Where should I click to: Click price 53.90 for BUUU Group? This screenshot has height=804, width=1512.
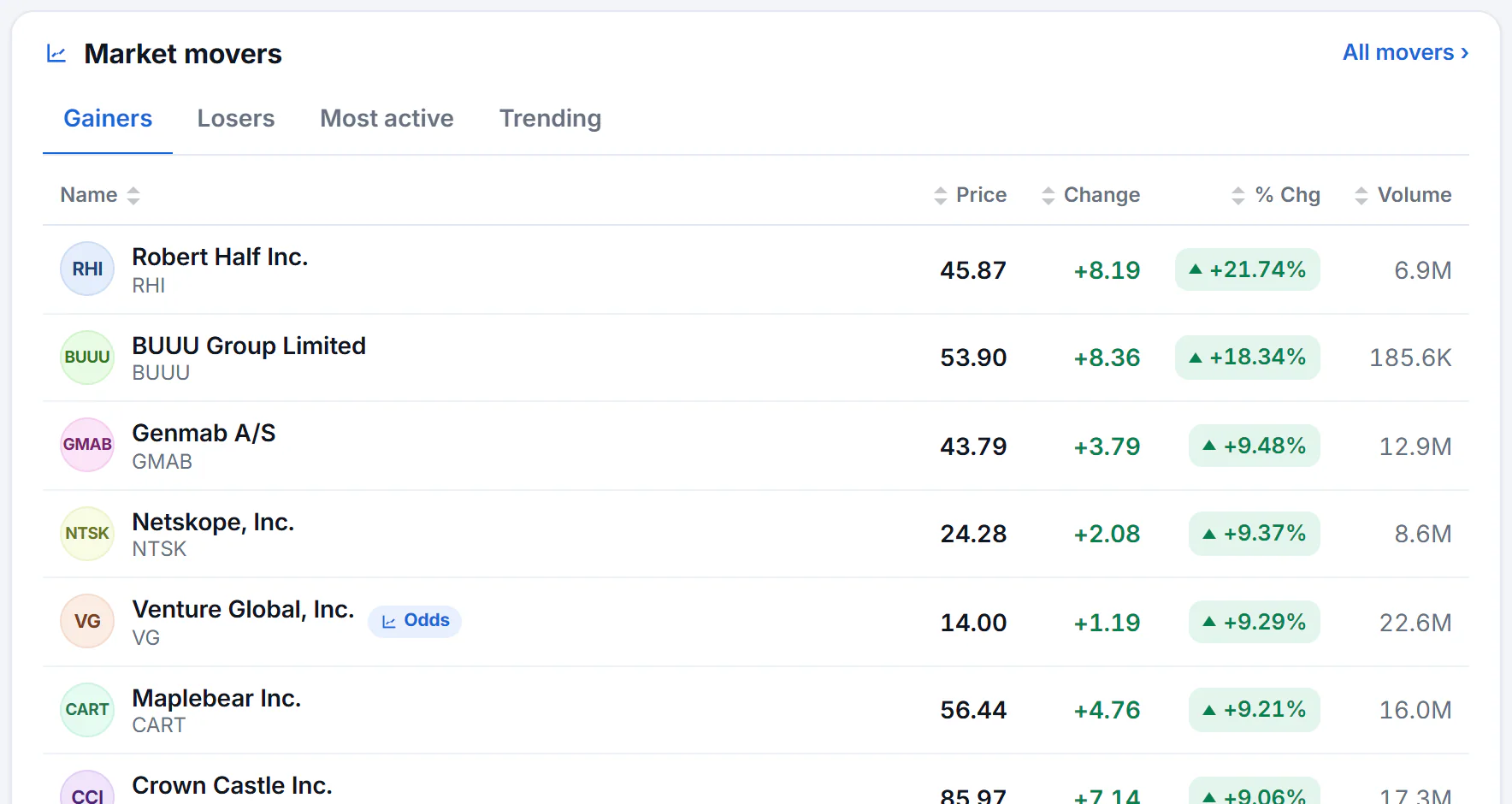click(x=973, y=358)
